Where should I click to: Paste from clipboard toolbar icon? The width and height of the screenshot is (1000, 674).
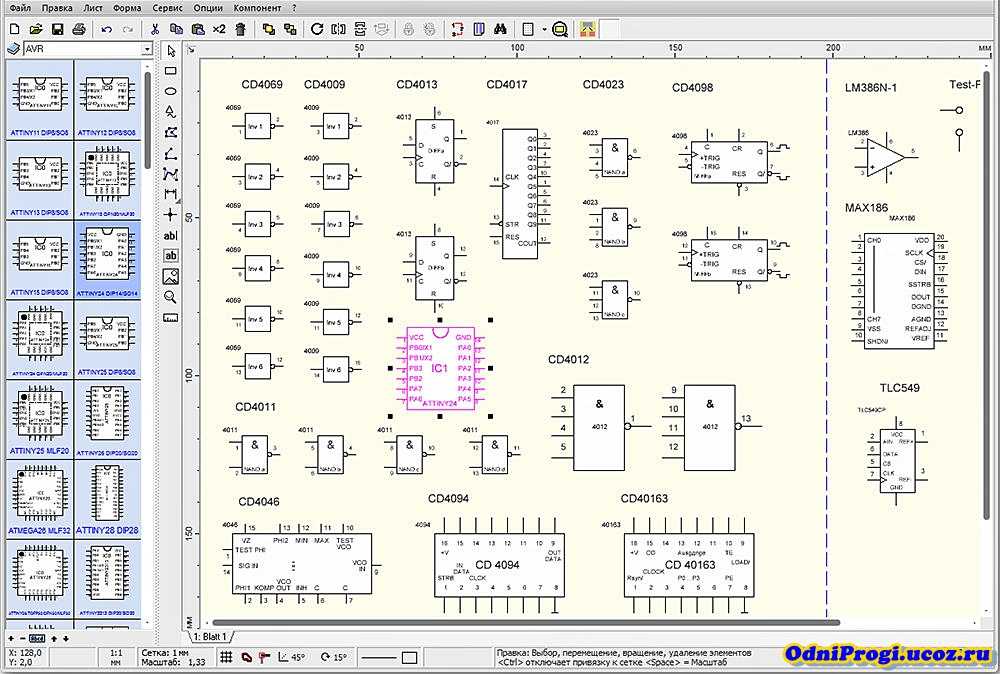coord(198,29)
